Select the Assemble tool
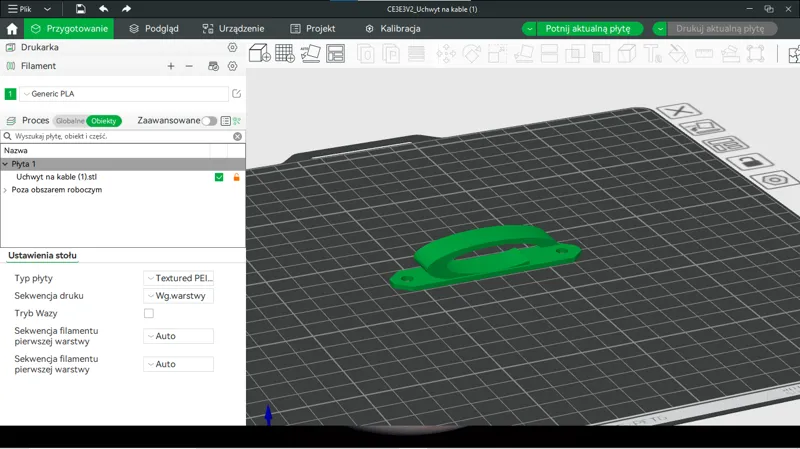800x449 pixels. pos(730,54)
